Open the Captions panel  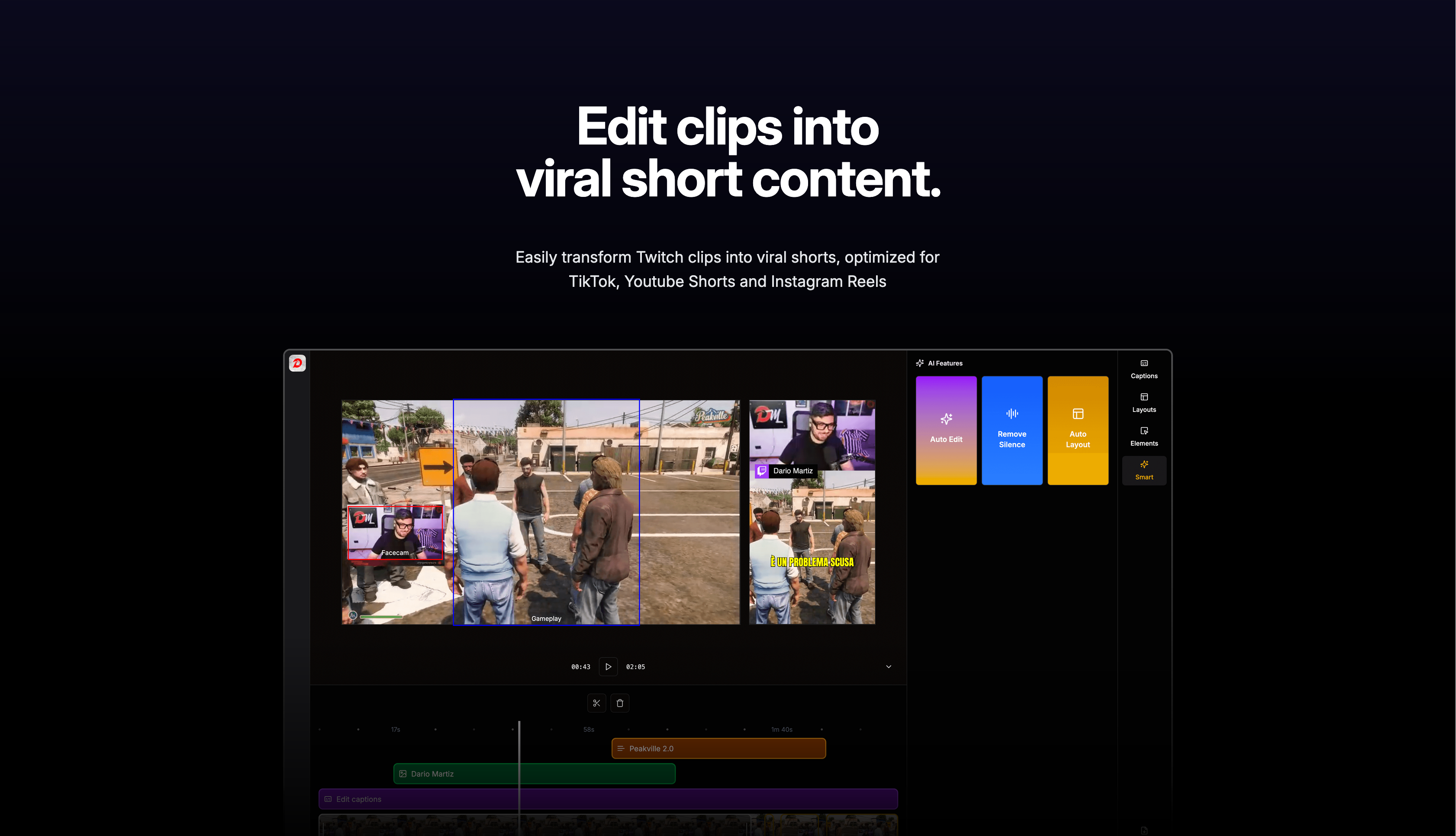(x=1144, y=369)
